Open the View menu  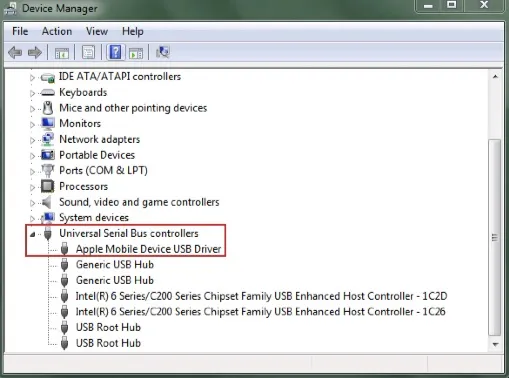97,31
